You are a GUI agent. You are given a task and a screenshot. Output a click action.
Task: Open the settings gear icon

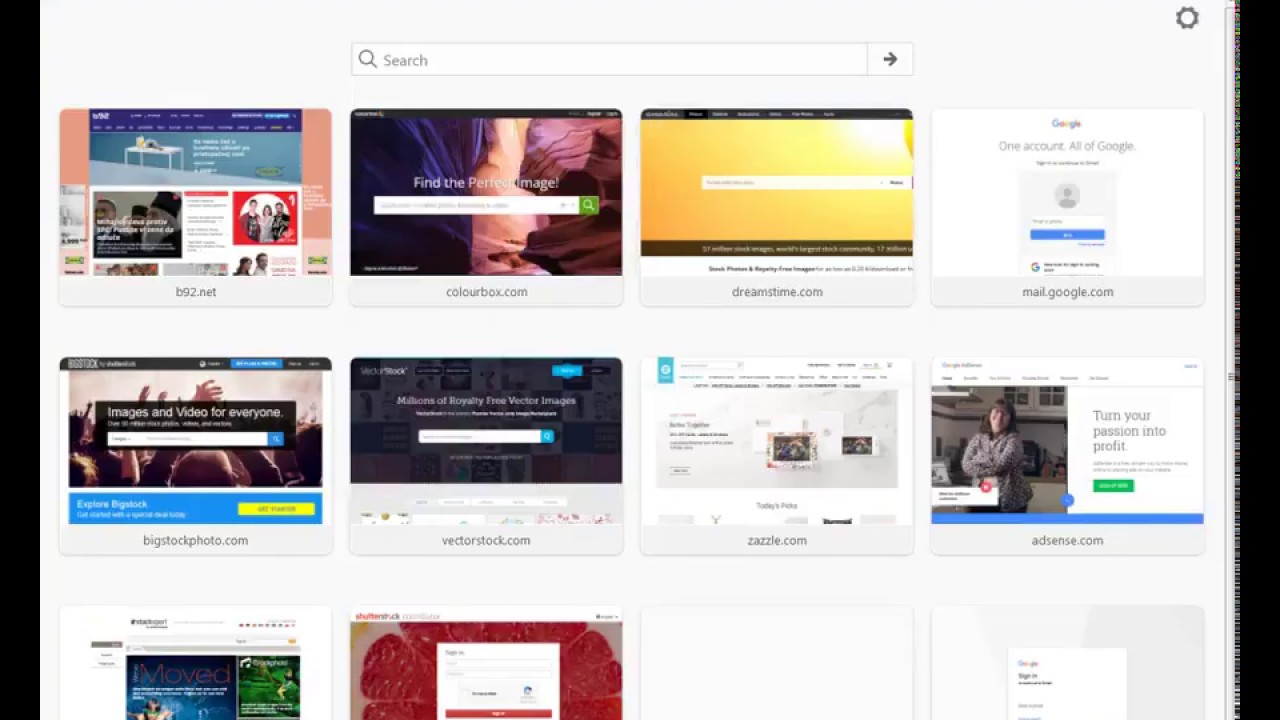(1187, 18)
